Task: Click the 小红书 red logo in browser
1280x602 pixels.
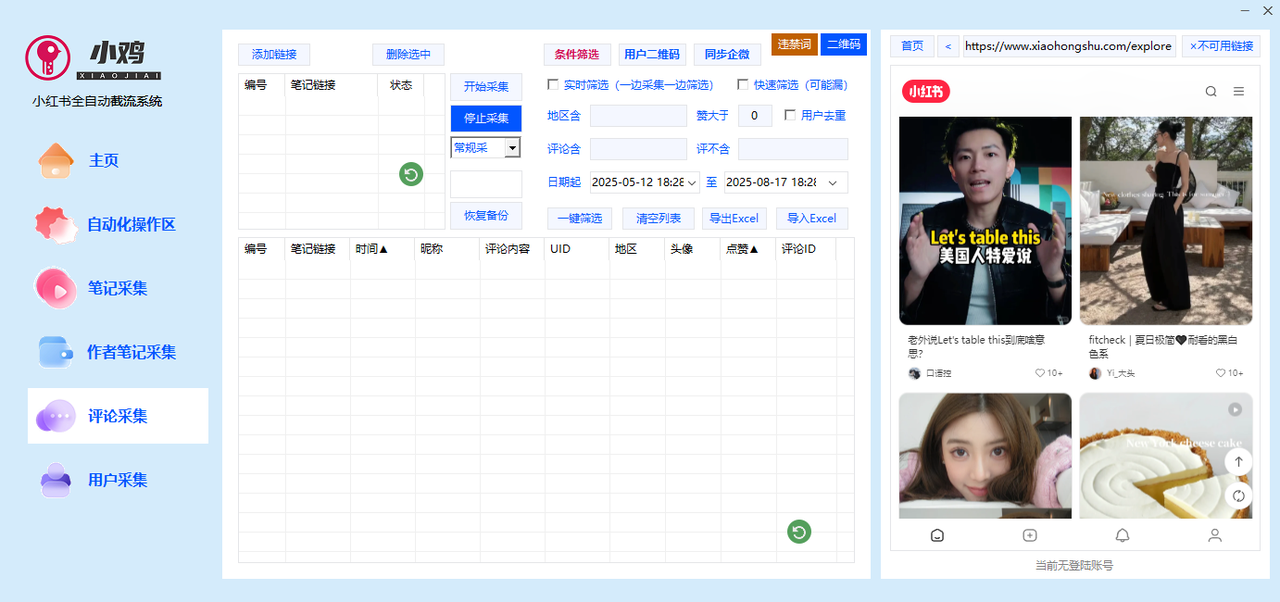Action: coord(926,91)
